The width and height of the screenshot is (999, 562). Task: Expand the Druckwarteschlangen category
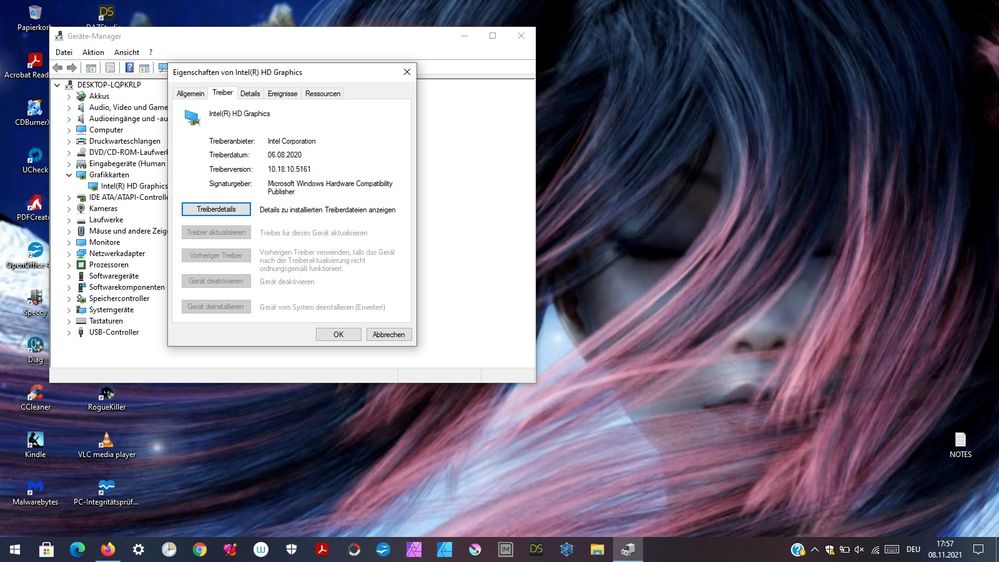point(69,141)
